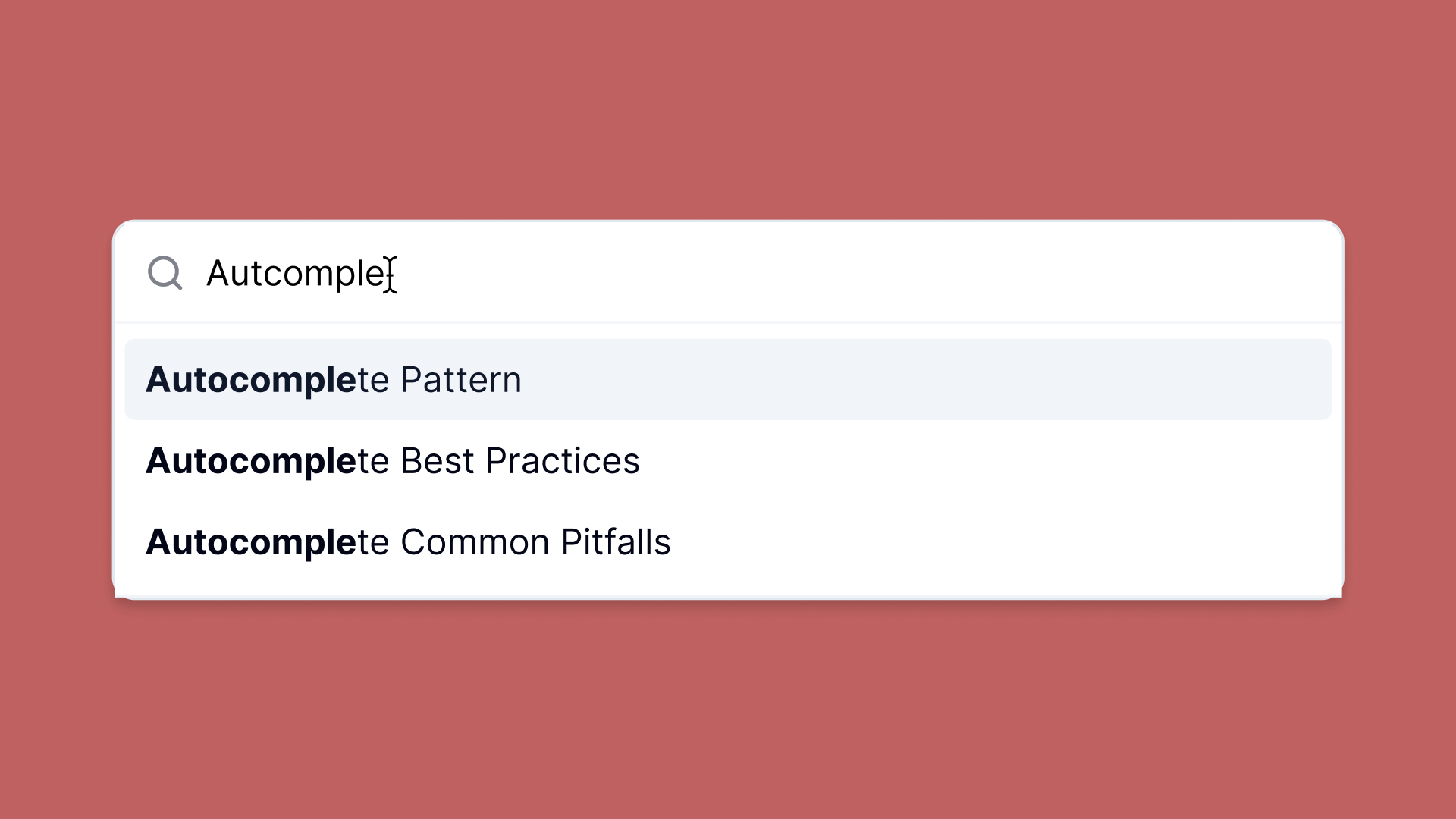Viewport: 1456px width, 819px height.
Task: Pick the "Autocomplete Common Pitfalls" suggestion
Action: pos(408,541)
